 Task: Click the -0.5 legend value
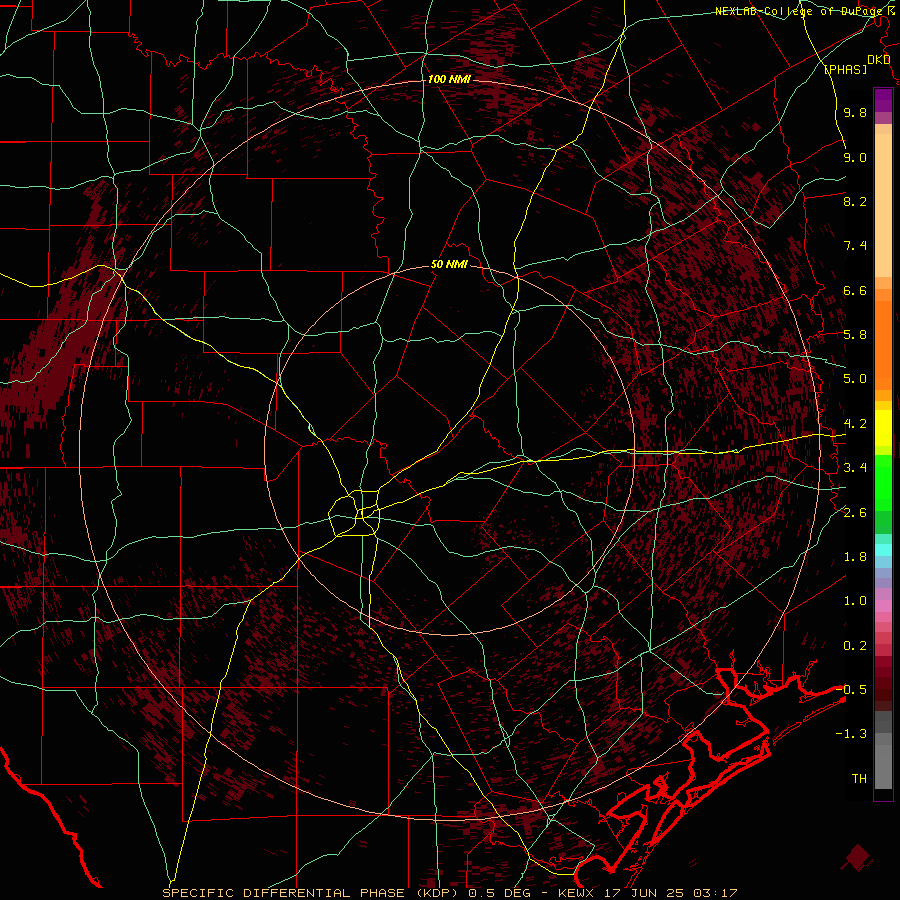point(851,689)
